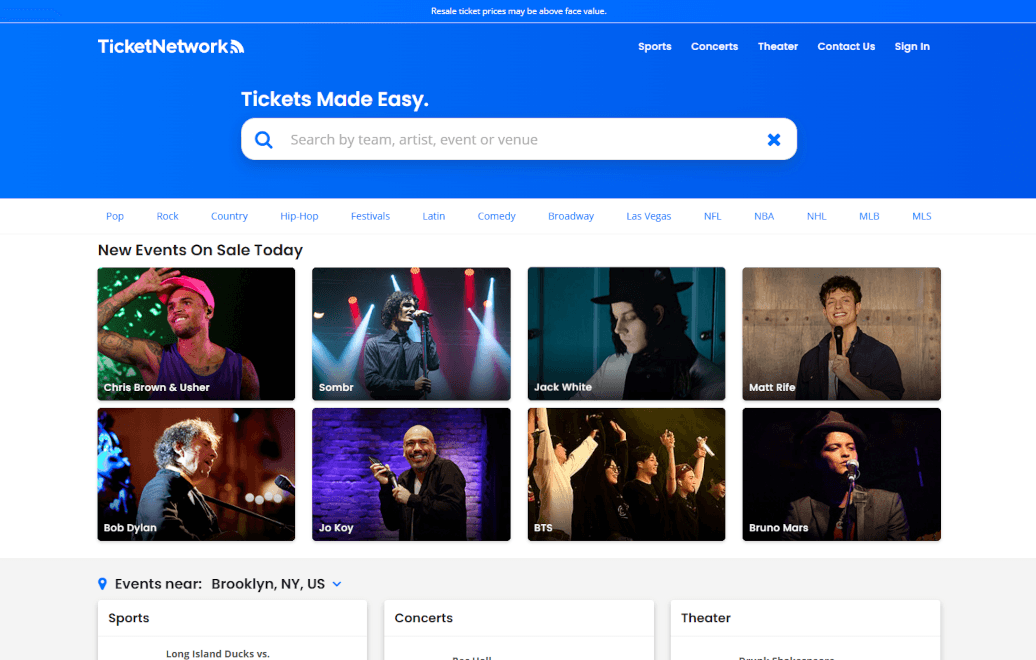Screen dimensions: 1036x660
Task: Click the location pin icon by Events near
Action: coord(102,584)
